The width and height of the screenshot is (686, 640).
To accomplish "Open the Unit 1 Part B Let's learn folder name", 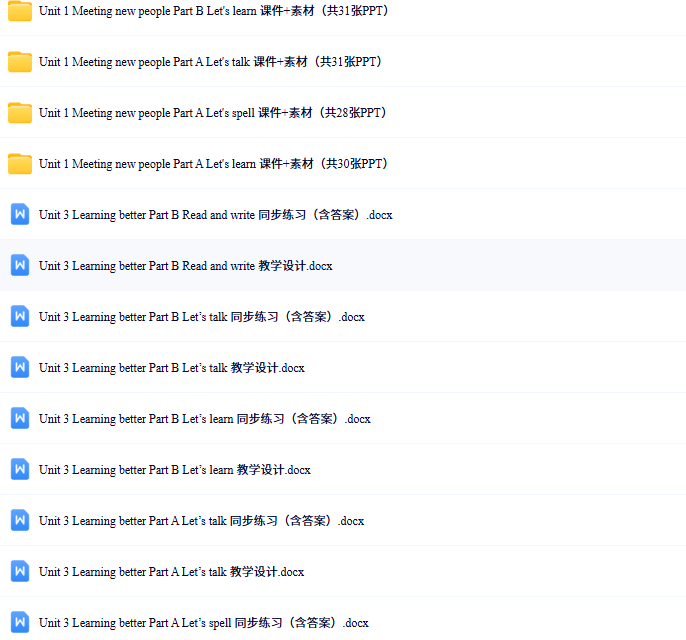I will click(214, 11).
